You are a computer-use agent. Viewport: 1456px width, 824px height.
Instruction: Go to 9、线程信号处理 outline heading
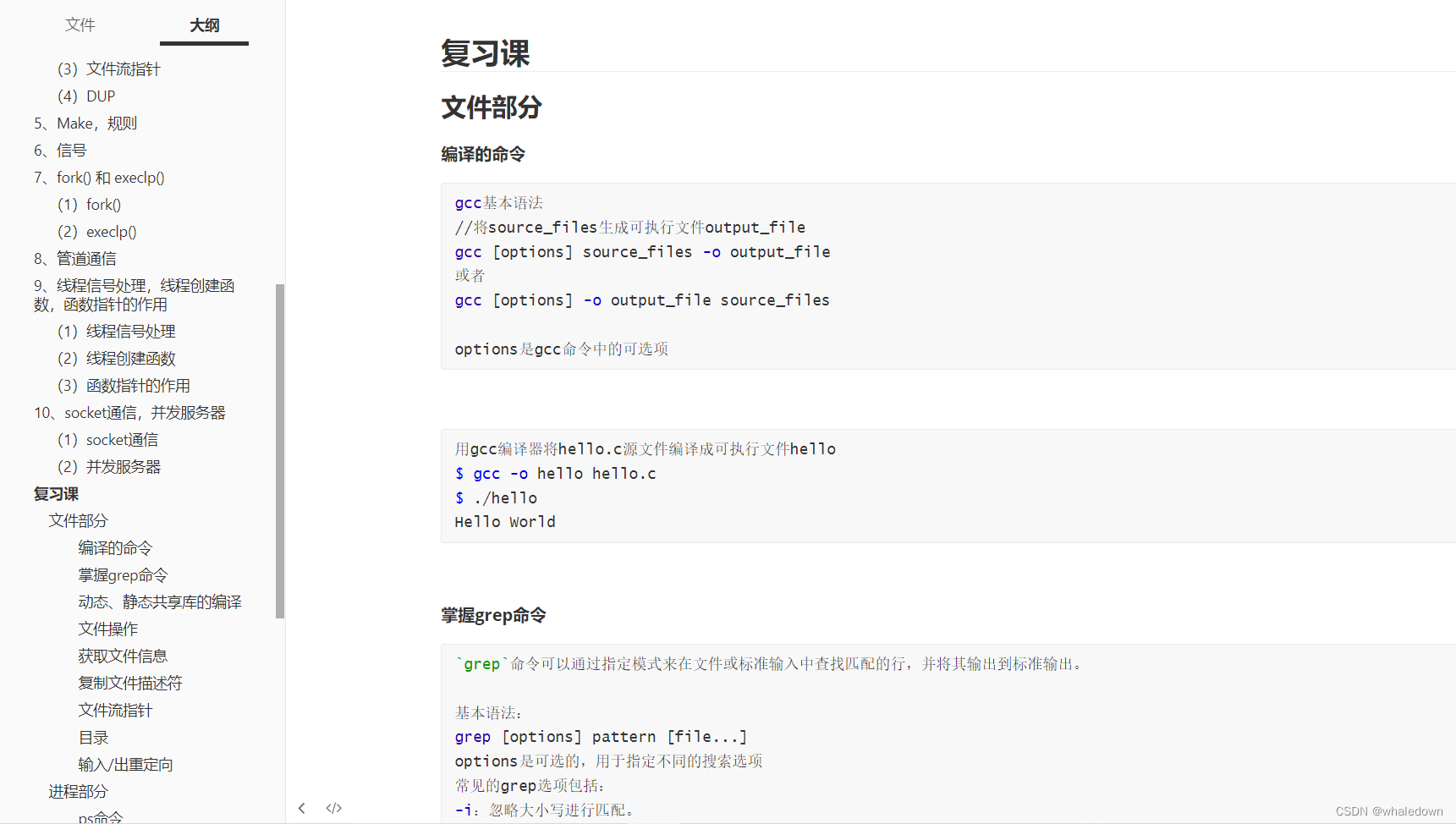[x=134, y=294]
